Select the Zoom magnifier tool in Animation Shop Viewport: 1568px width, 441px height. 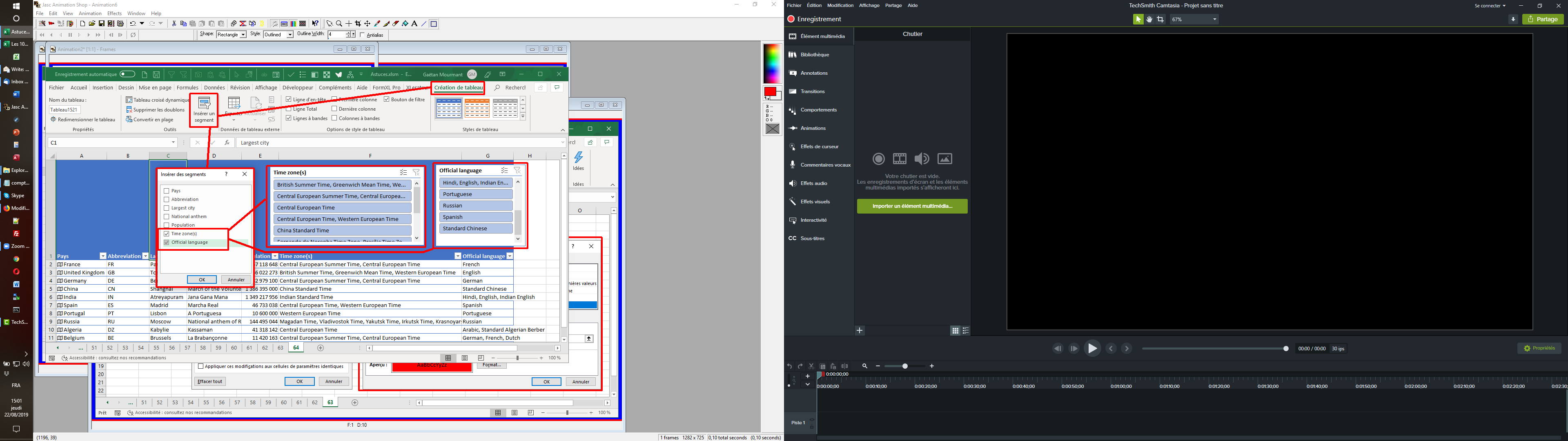click(339, 24)
